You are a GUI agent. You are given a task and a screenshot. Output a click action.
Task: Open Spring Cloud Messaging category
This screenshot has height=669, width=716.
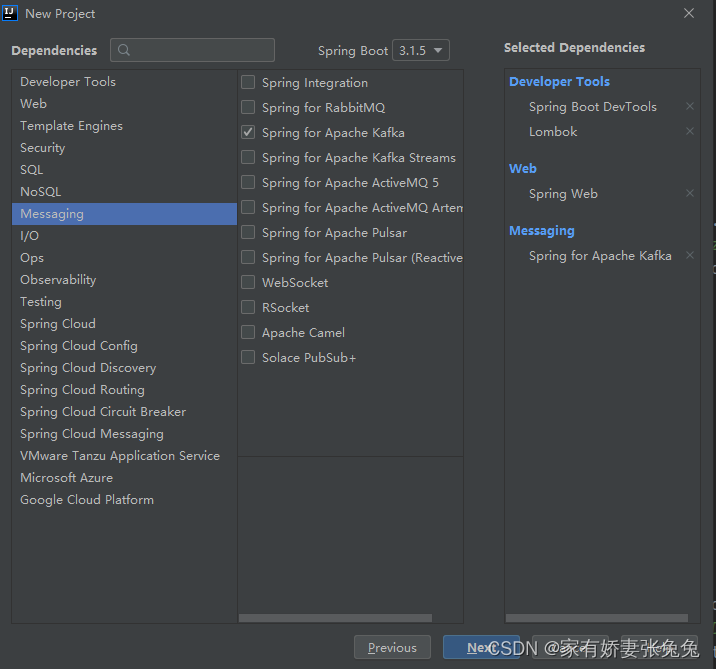point(124,433)
